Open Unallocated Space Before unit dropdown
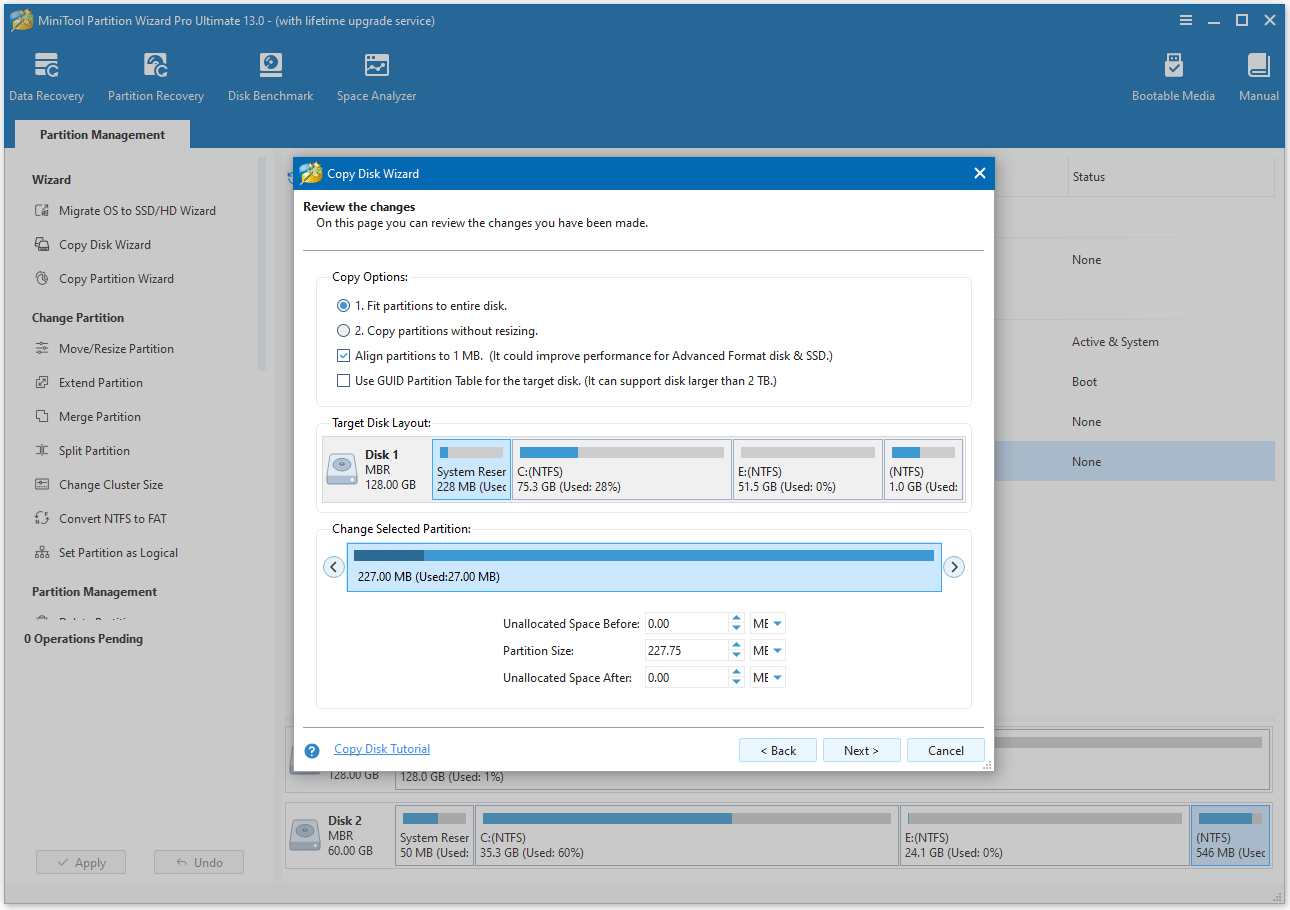This screenshot has height=910, width=1290. [767, 622]
